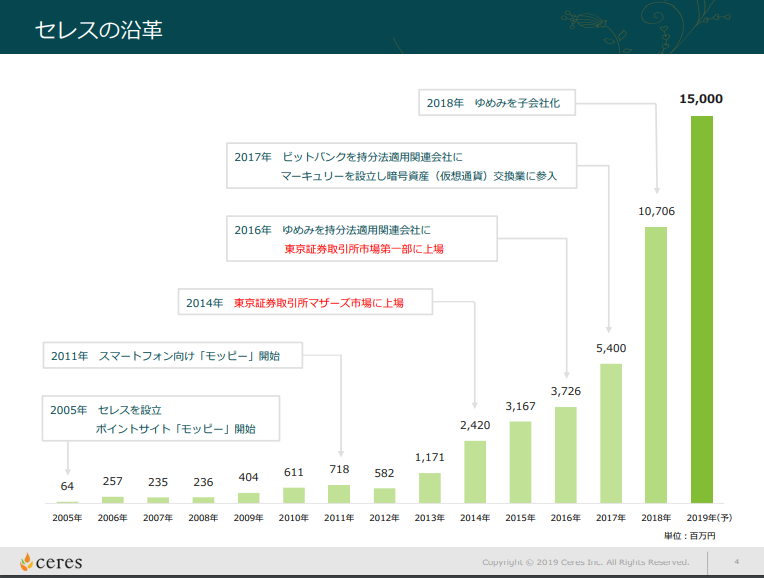The width and height of the screenshot is (764, 578).
Task: Click the 2006年 axis label
Action: tap(113, 518)
